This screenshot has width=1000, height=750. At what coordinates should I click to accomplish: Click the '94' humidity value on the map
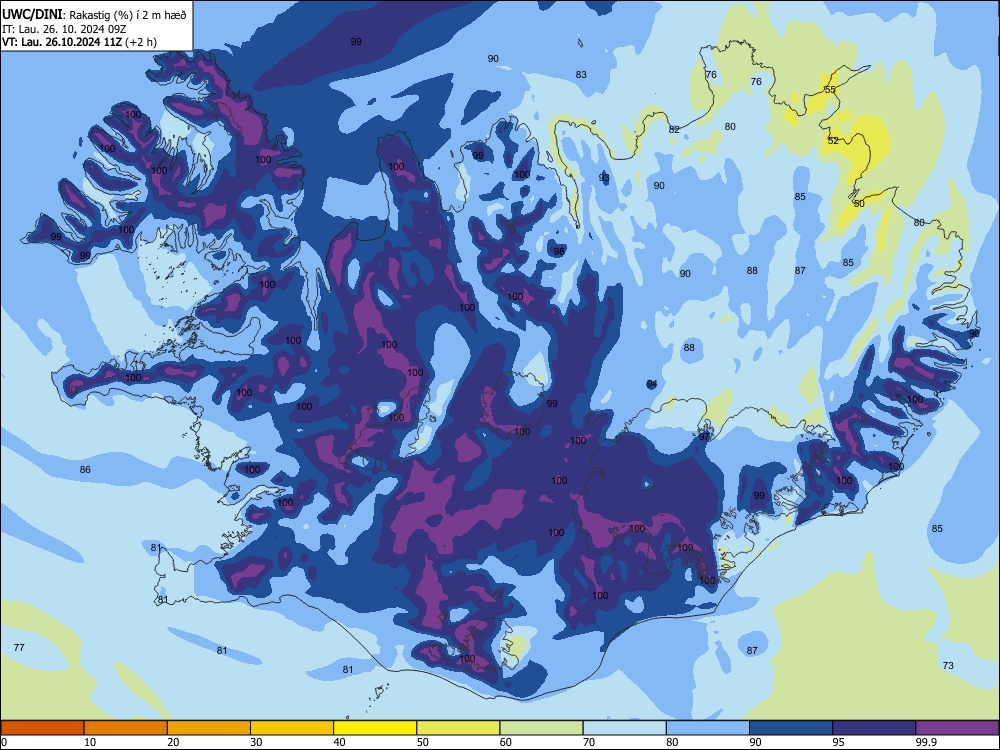pos(652,384)
